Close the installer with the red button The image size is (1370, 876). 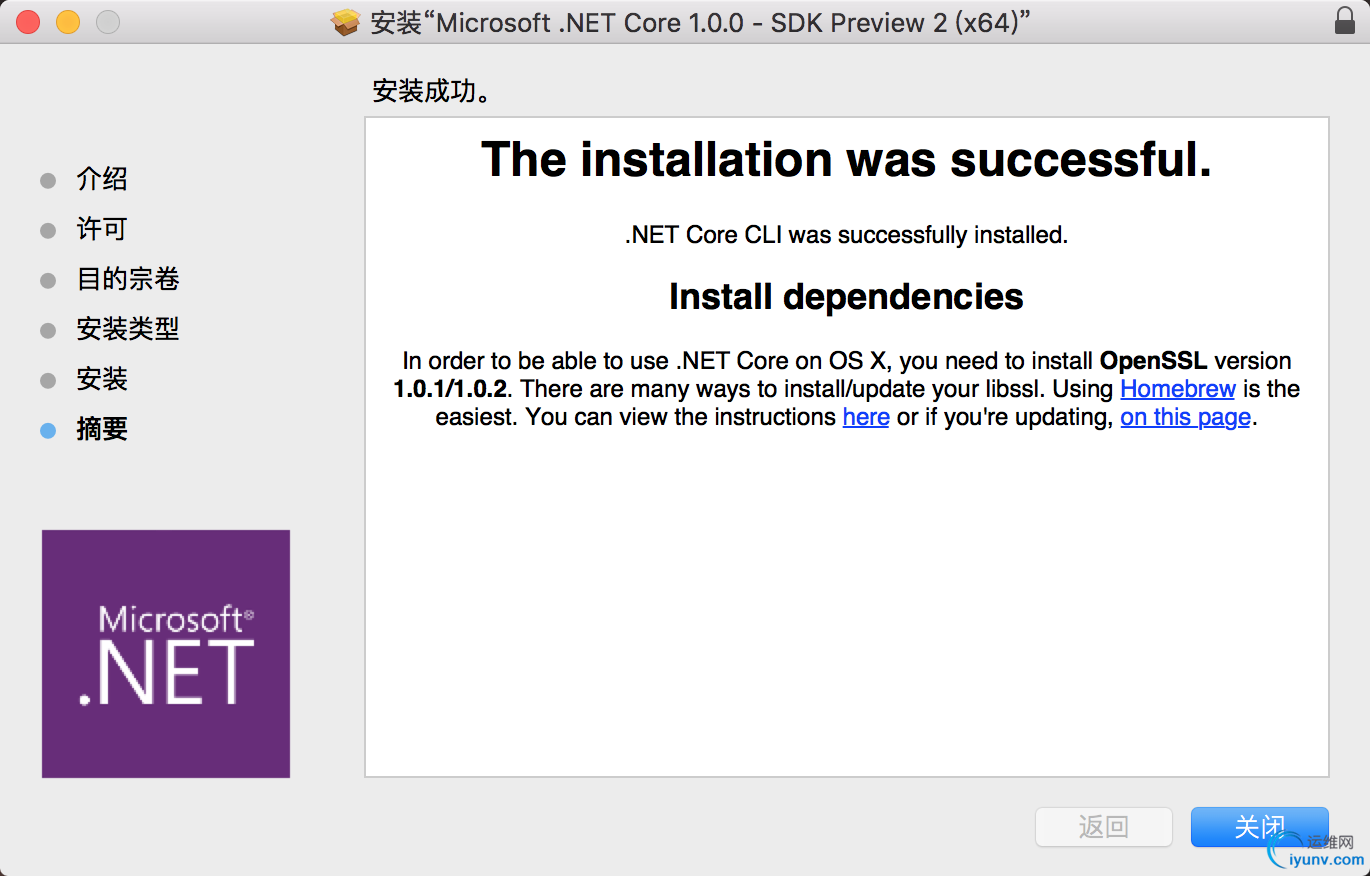click(x=28, y=22)
